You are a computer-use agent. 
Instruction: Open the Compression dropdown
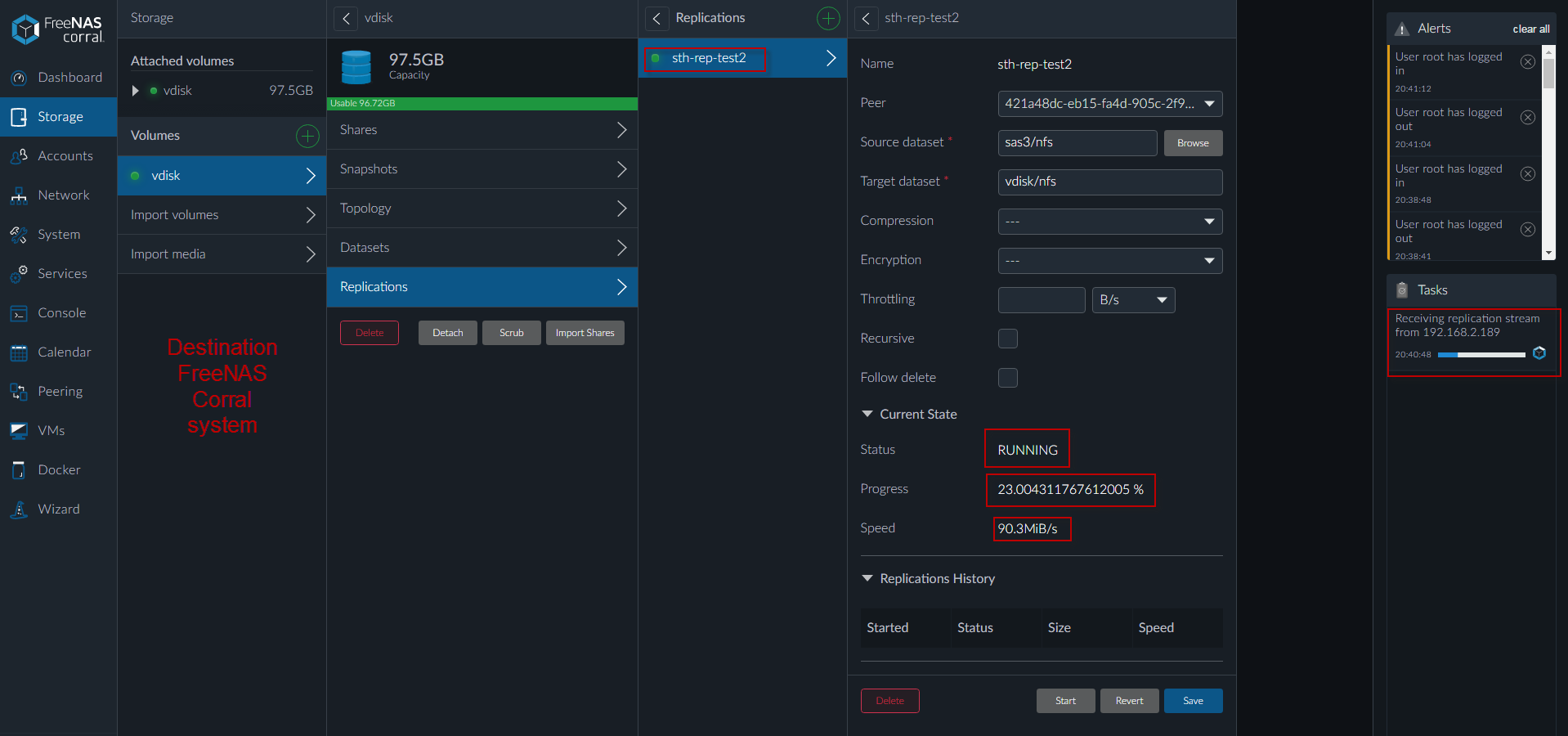coord(1109,222)
